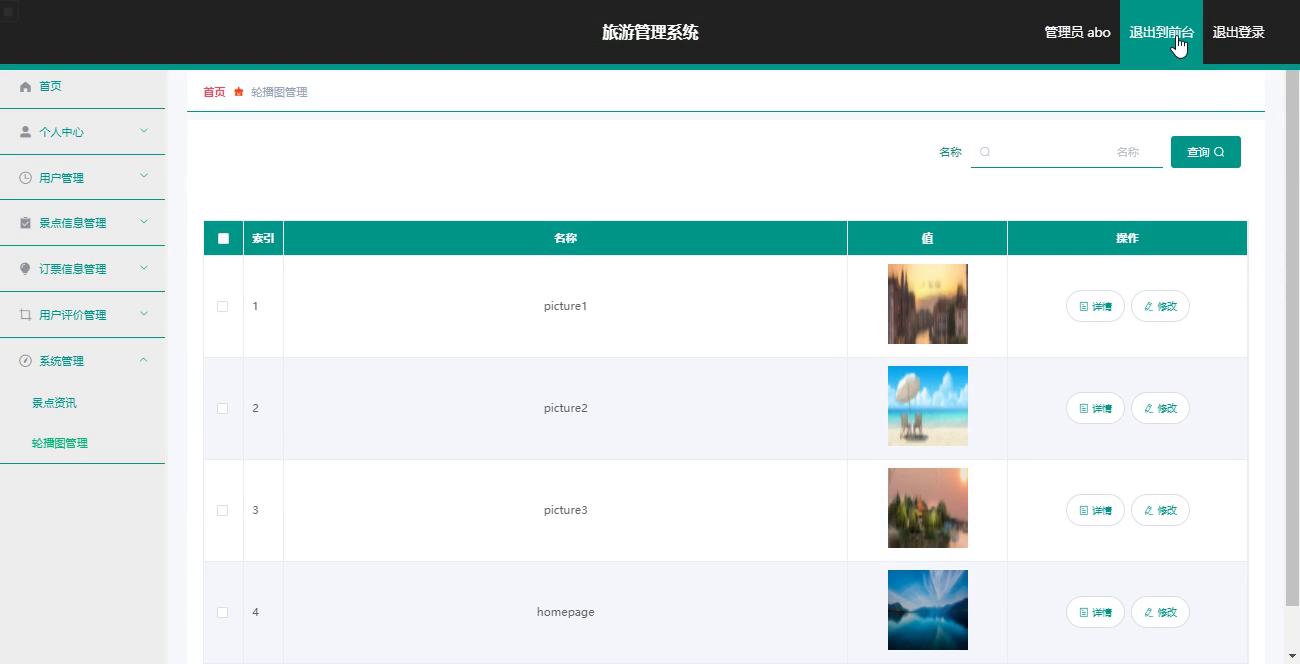Click the picture2 name cell
Viewport: 1300px width, 664px height.
point(566,408)
